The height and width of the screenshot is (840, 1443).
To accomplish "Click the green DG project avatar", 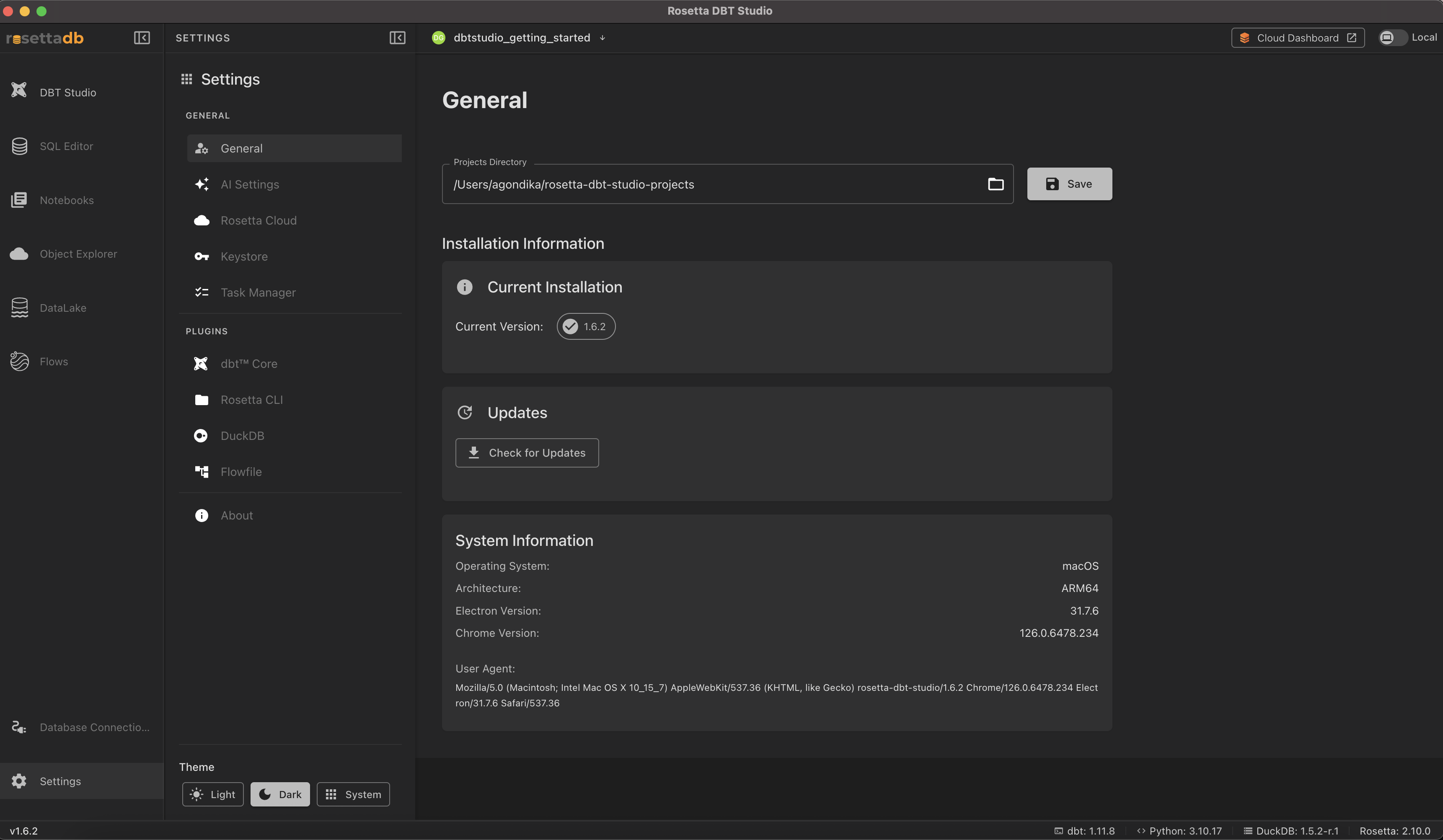I will click(439, 38).
